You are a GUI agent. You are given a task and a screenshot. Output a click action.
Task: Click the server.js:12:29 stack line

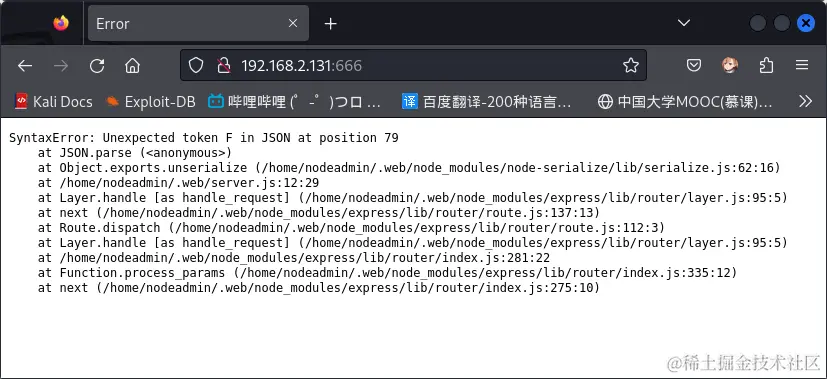coord(178,183)
